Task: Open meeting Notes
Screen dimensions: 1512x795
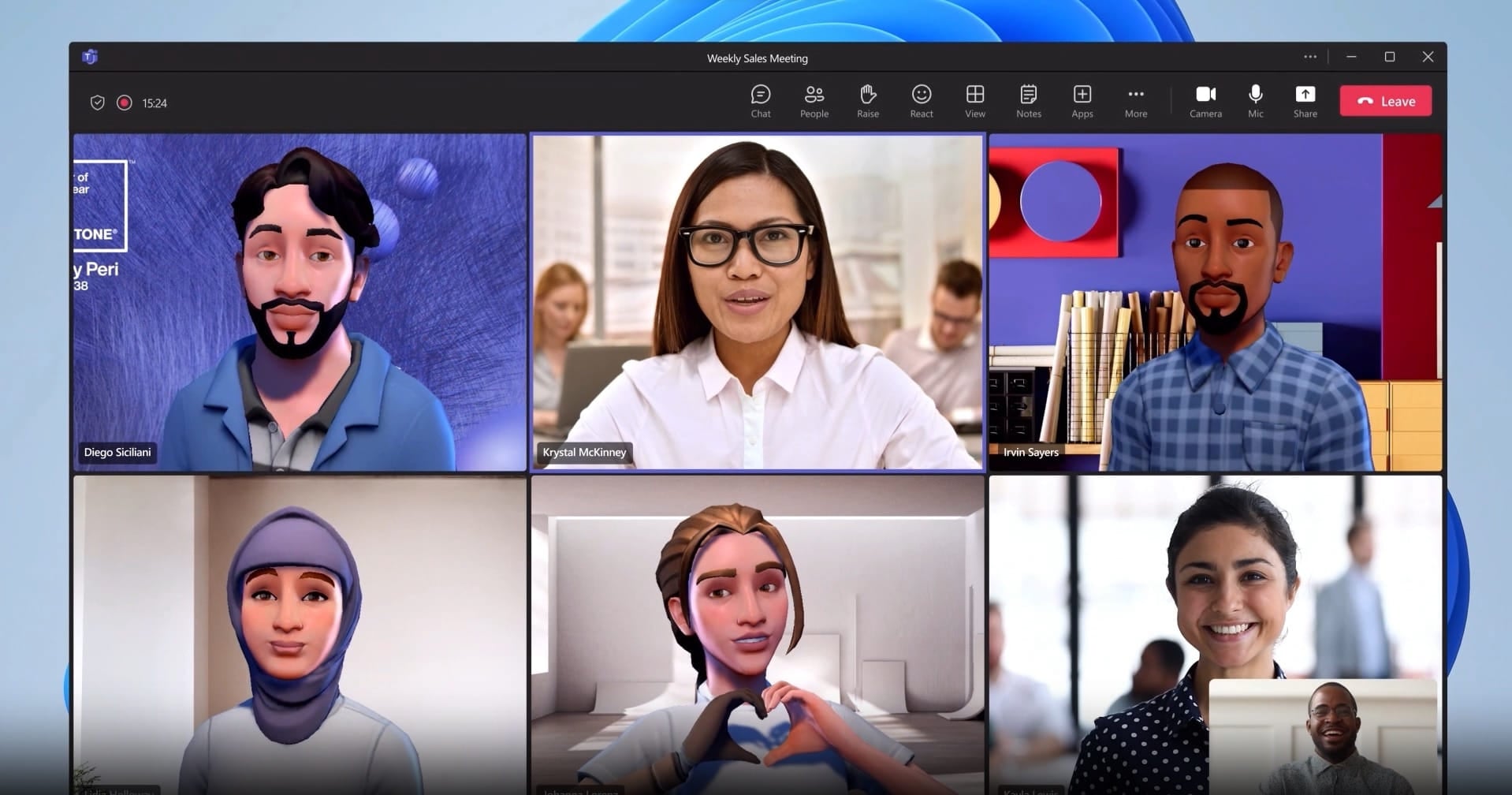Action: coord(1028,100)
